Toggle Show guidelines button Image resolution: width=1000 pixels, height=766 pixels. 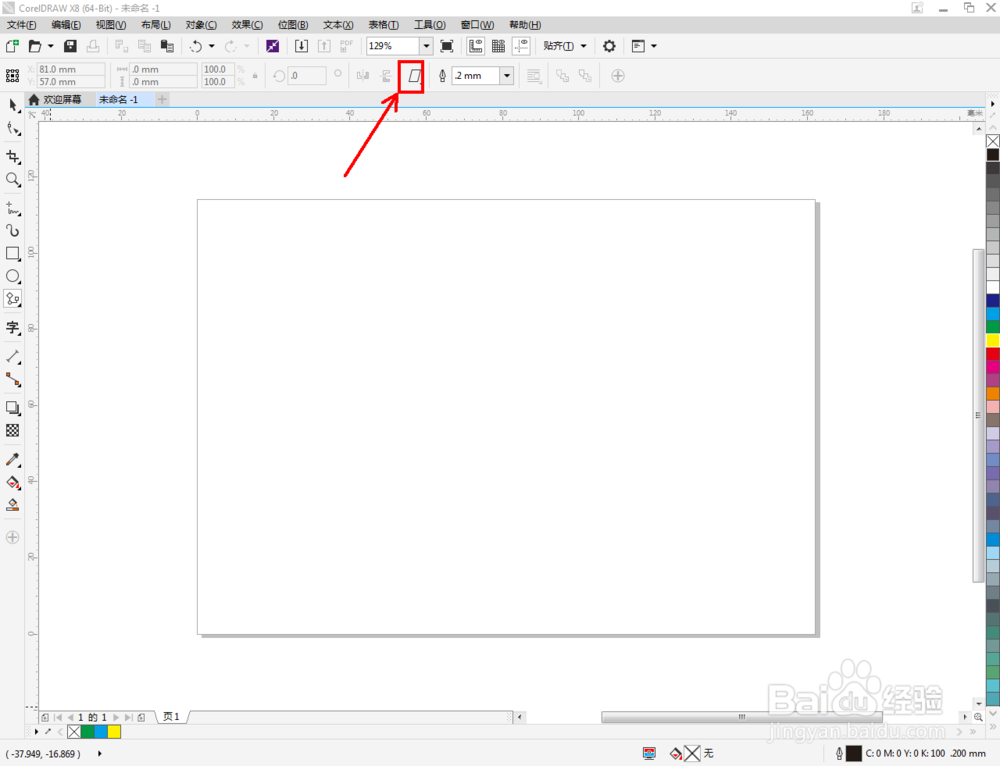(522, 46)
